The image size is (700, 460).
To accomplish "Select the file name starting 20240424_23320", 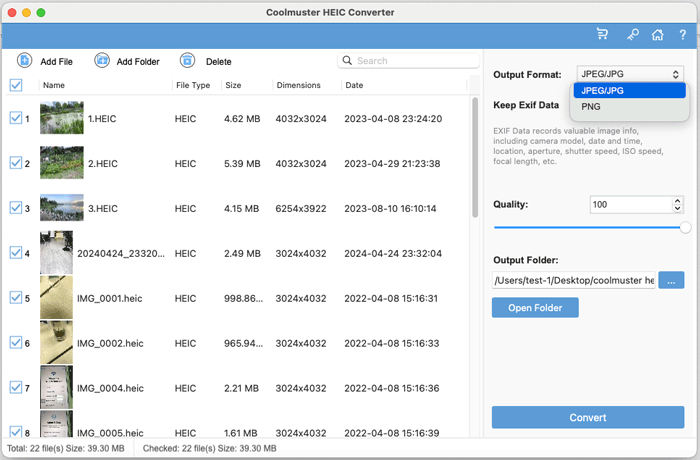I will (121, 254).
